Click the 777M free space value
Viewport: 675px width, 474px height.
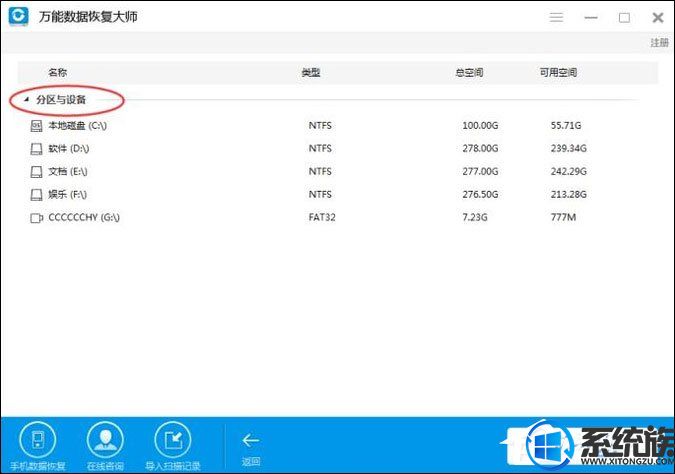click(x=564, y=217)
